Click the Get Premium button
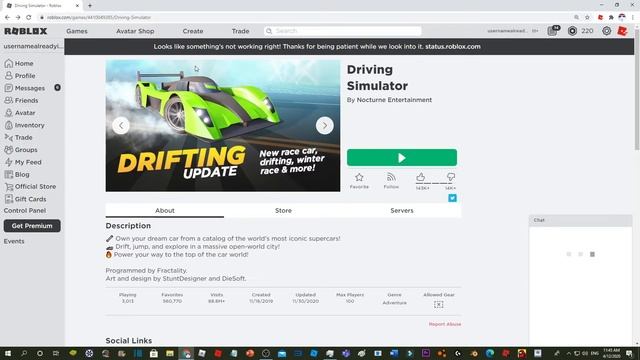The height and width of the screenshot is (360, 640). 32,226
